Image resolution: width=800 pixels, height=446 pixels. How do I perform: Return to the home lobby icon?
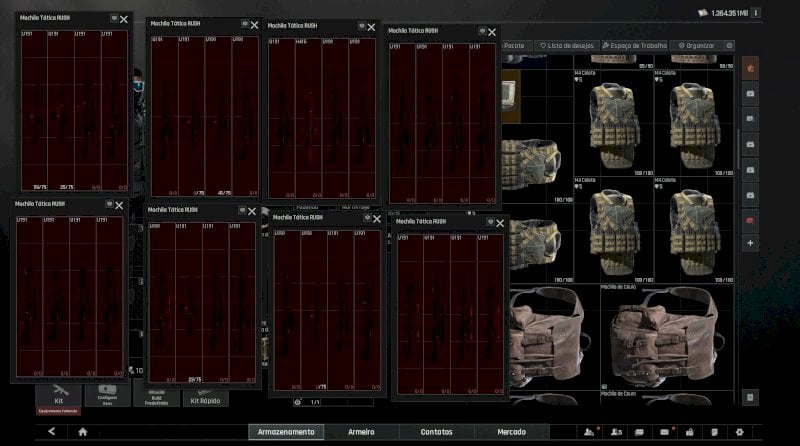(x=83, y=432)
